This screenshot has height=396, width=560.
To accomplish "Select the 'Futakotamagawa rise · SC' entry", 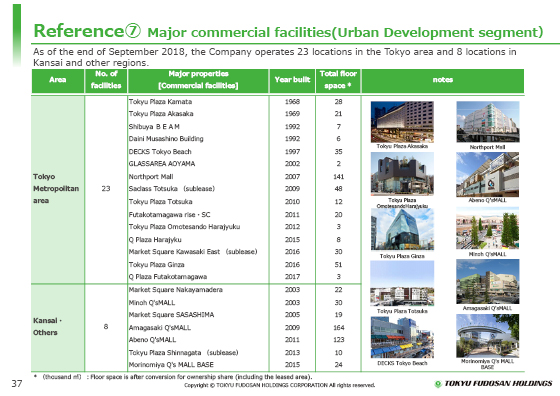I will pyautogui.click(x=170, y=215).
